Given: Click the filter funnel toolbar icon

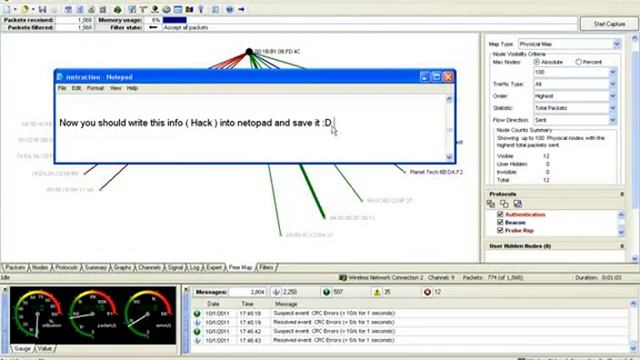Looking at the screenshot, I should (x=143, y=9).
